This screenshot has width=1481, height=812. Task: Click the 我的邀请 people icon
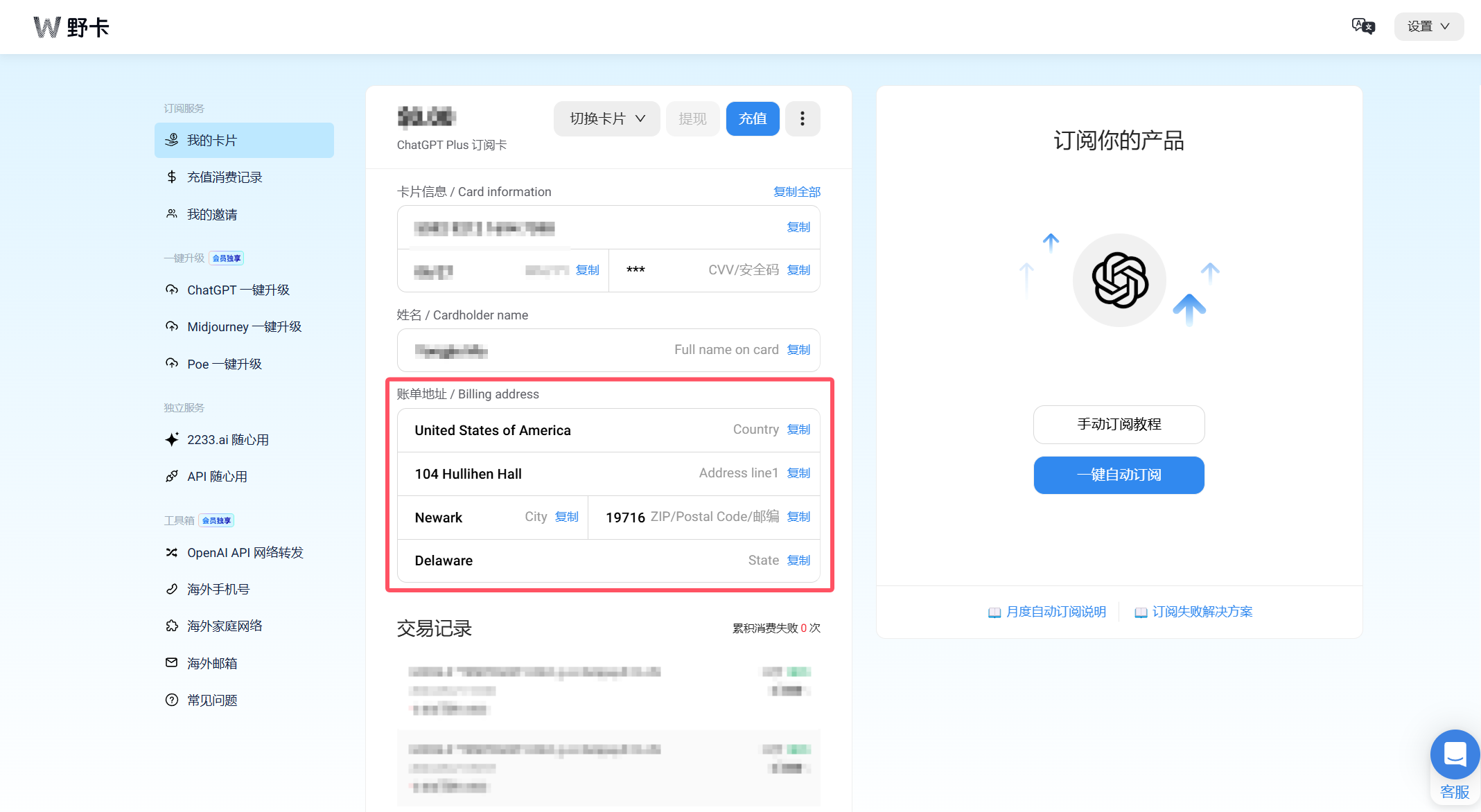click(172, 214)
